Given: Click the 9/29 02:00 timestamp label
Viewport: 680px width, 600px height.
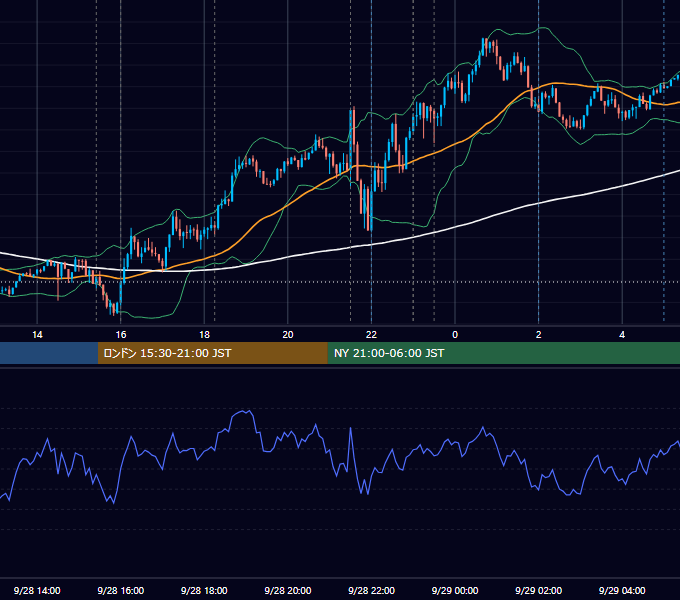Looking at the screenshot, I should coord(539,590).
